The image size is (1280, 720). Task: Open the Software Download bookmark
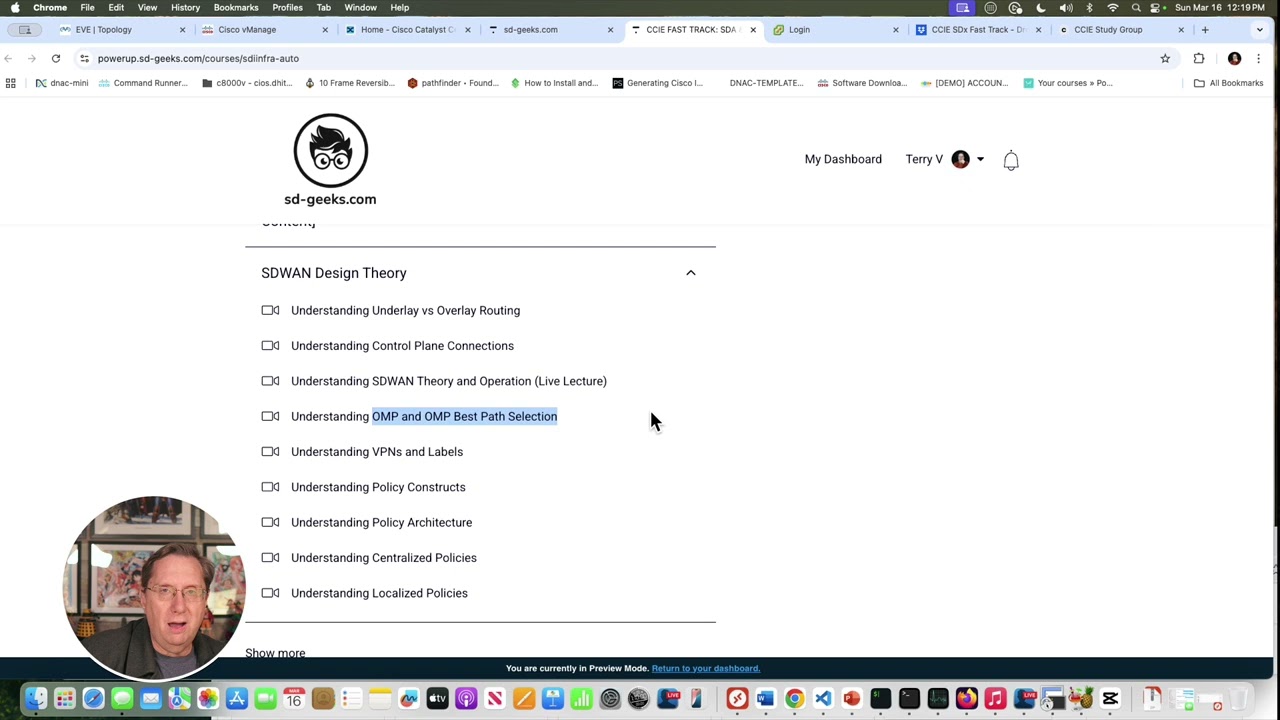(x=862, y=83)
